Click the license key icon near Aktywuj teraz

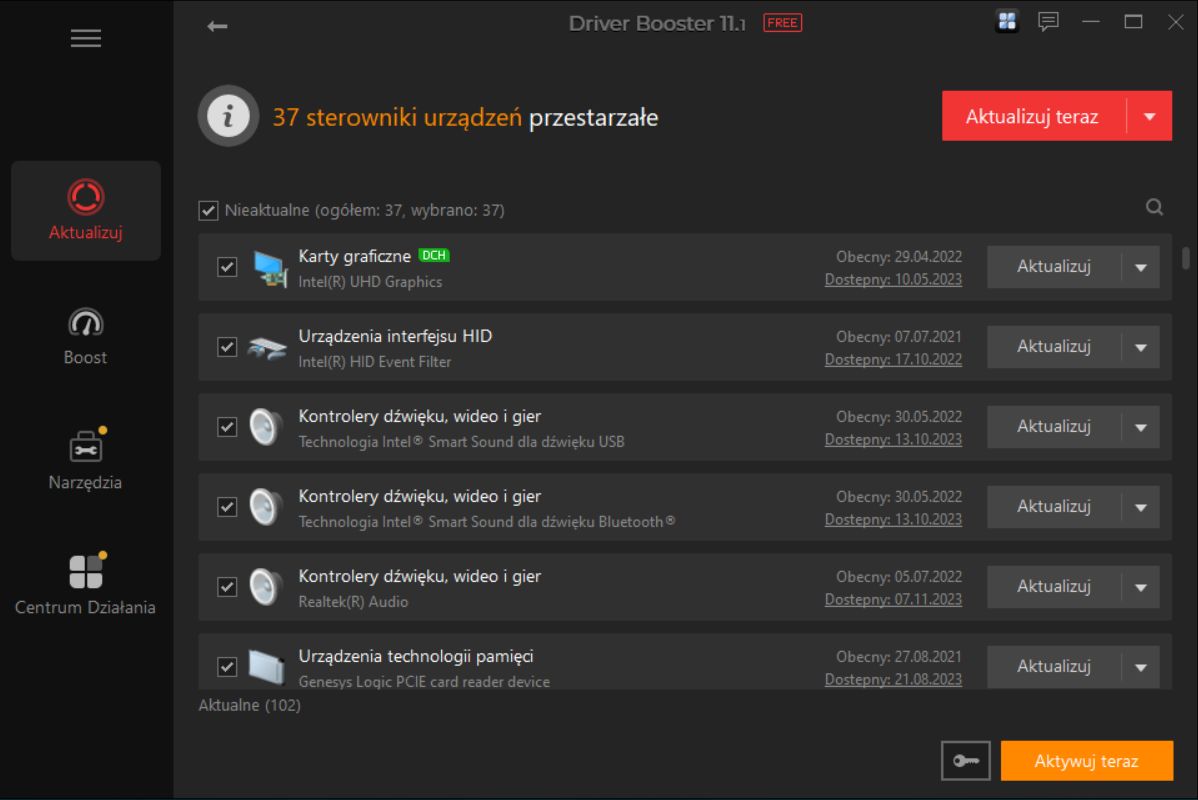pos(965,760)
